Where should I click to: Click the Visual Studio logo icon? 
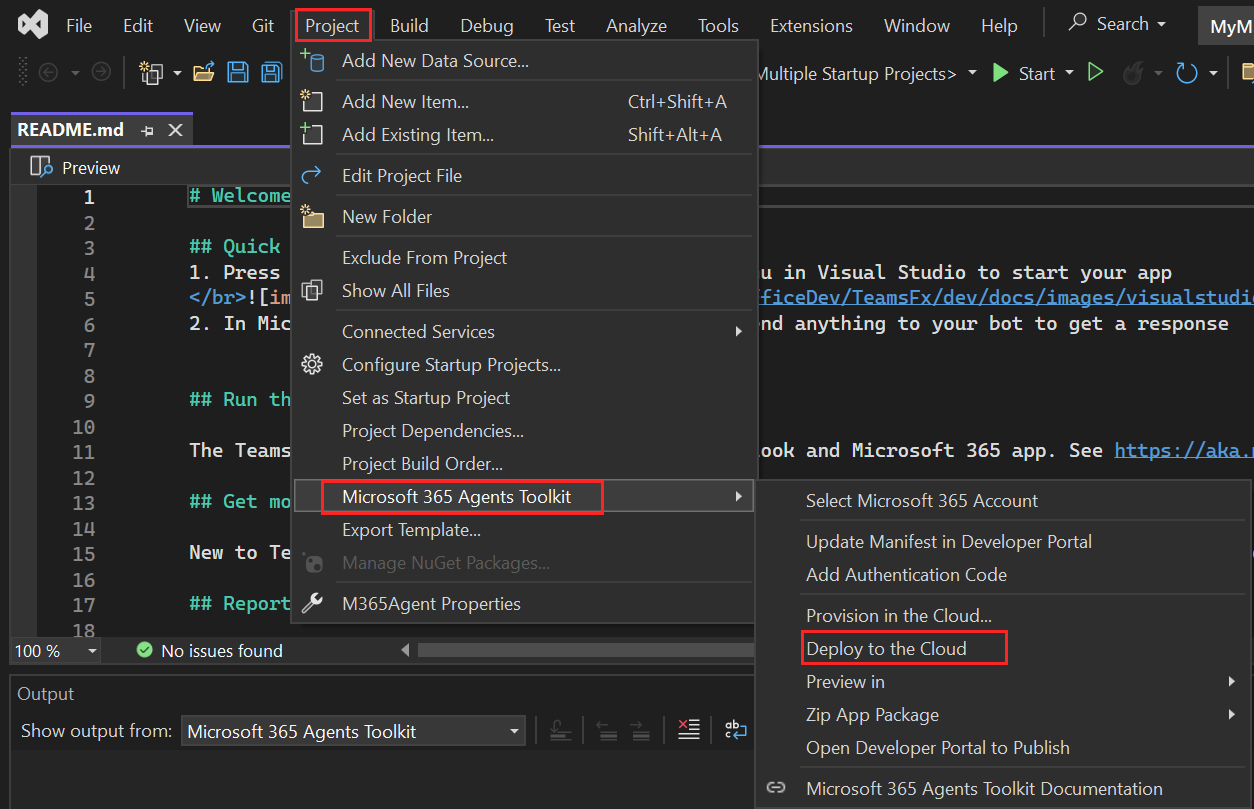point(32,25)
